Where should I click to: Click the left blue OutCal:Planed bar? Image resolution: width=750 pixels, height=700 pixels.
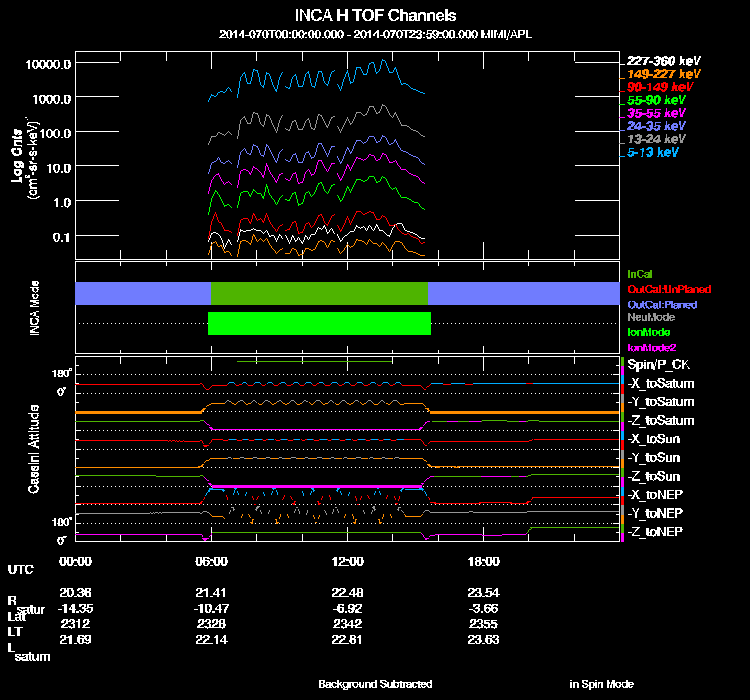(143, 293)
